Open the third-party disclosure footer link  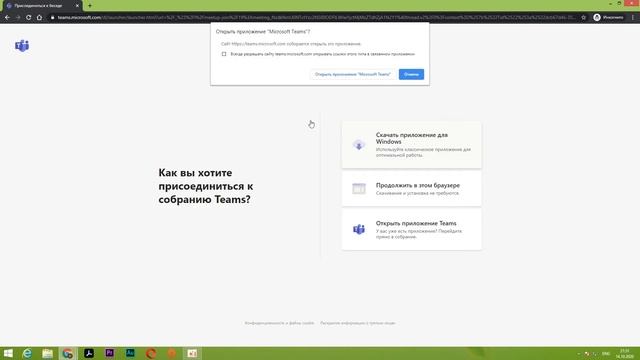pyautogui.click(x=358, y=323)
